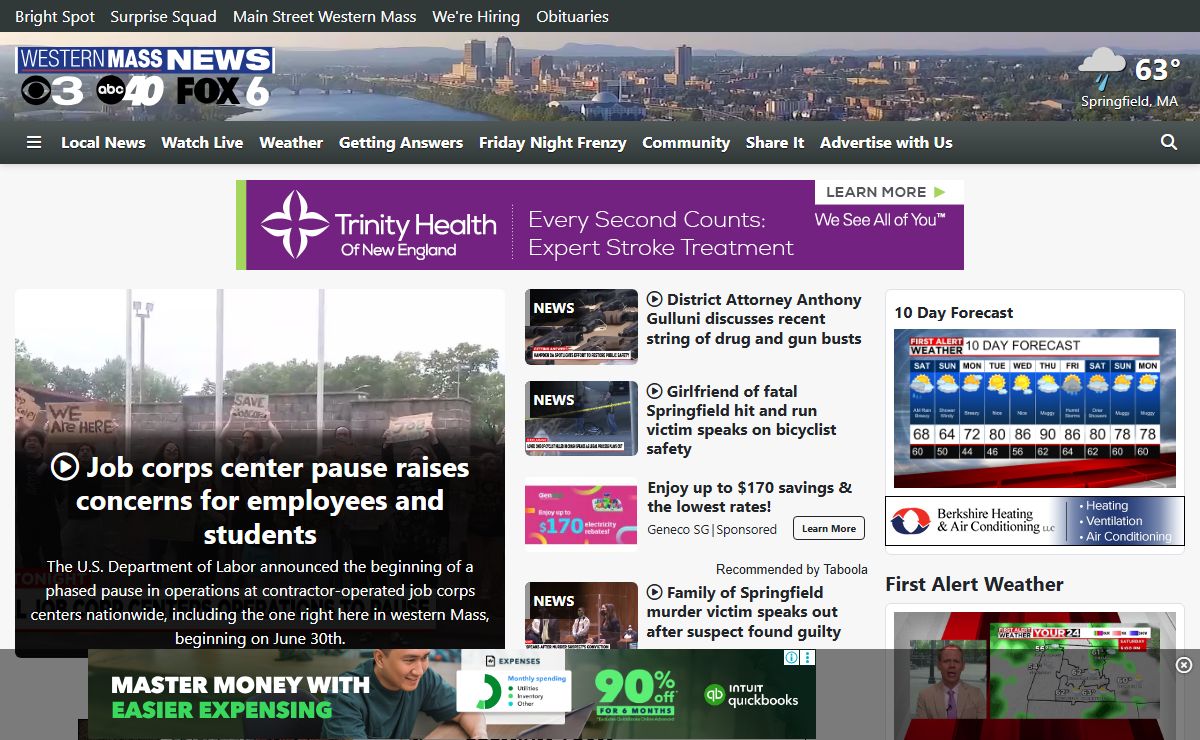This screenshot has width=1200, height=740.
Task: Open Geneco $170 electricity rebates thumbnail
Action: point(581,514)
